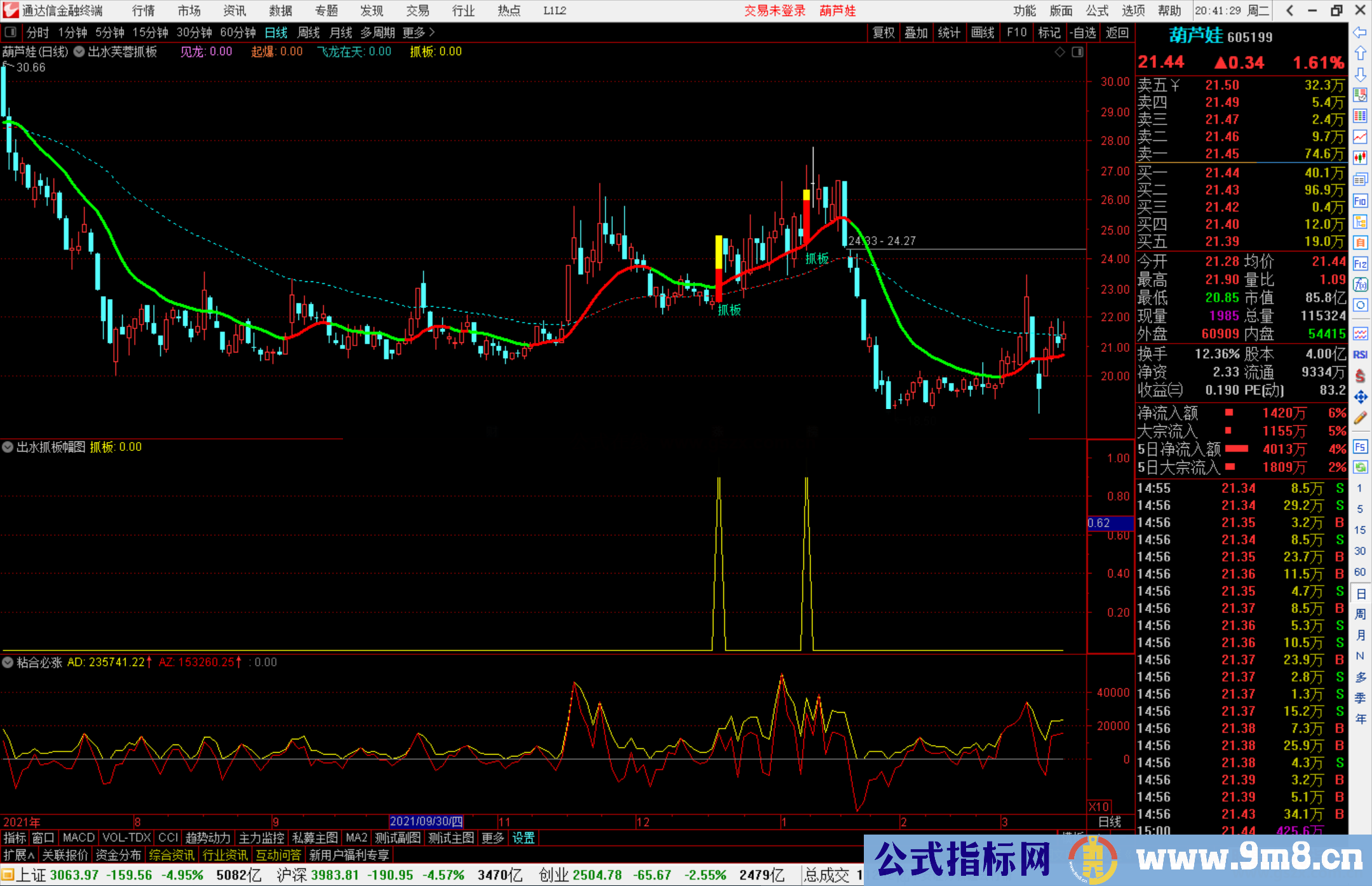This screenshot has width=1372, height=886.
Task: Click the blue circle icon in sidebar
Action: click(x=1360, y=305)
